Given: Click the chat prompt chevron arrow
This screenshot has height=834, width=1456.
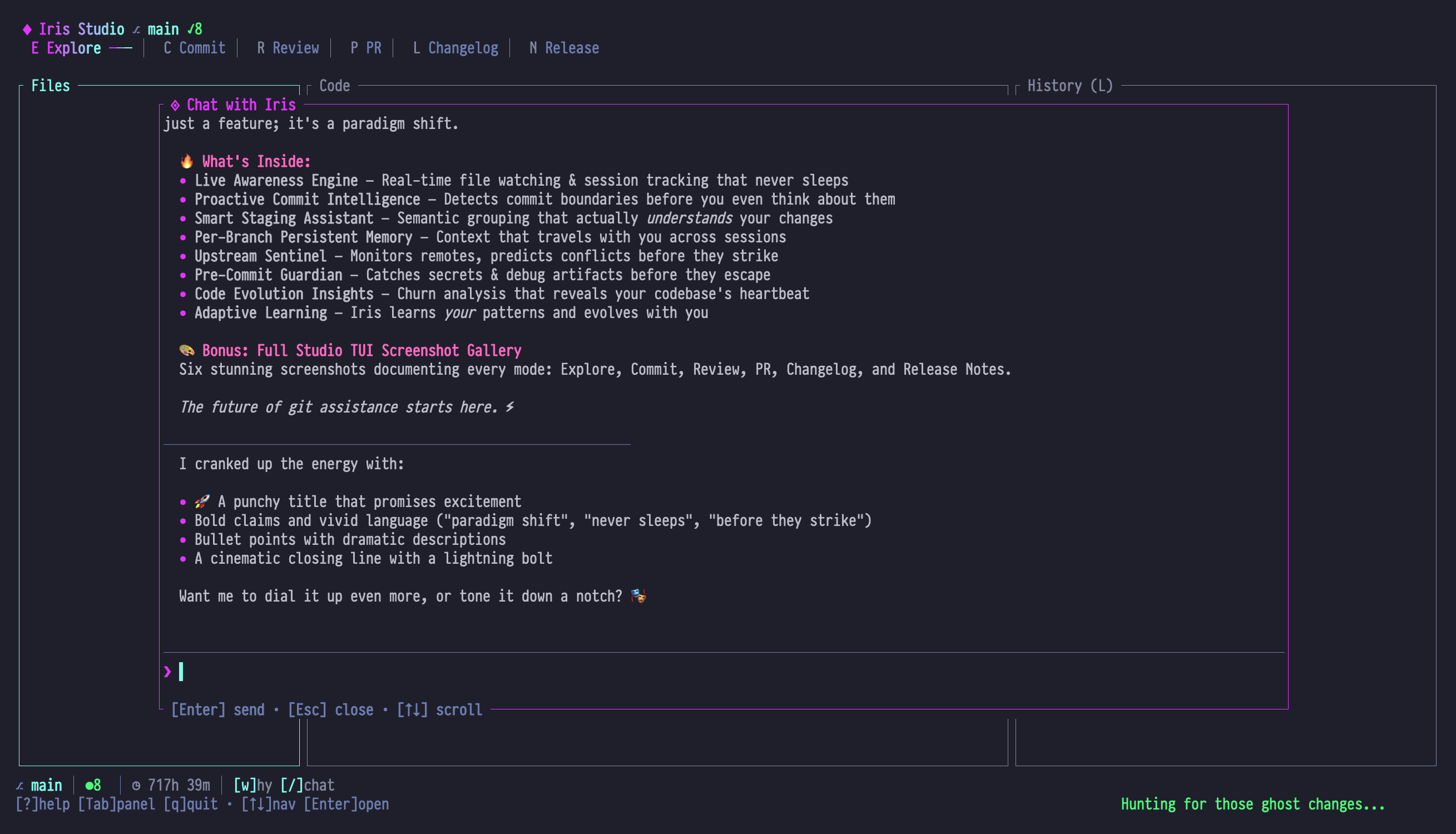Looking at the screenshot, I should 167,671.
